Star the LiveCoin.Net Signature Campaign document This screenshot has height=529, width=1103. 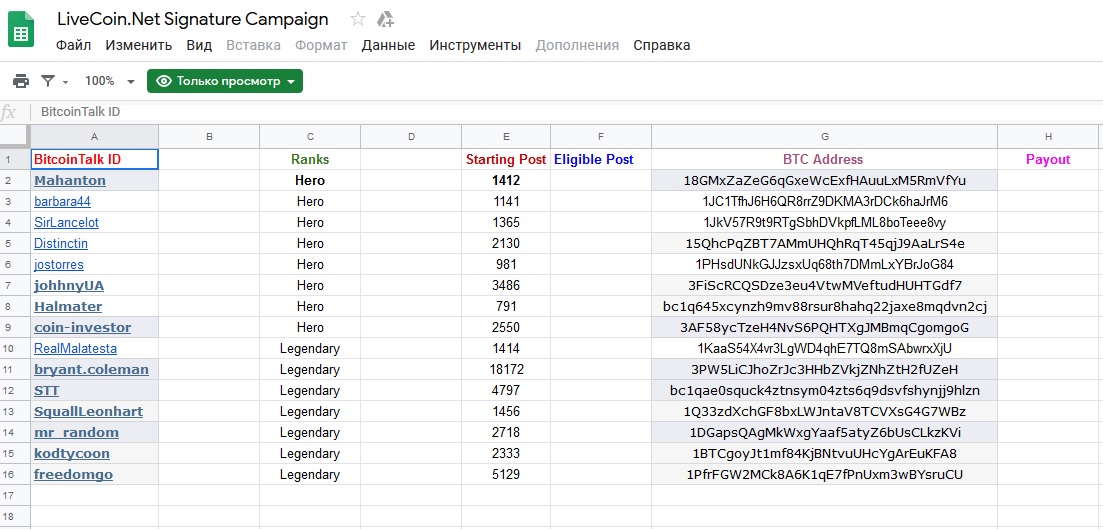pyautogui.click(x=358, y=19)
